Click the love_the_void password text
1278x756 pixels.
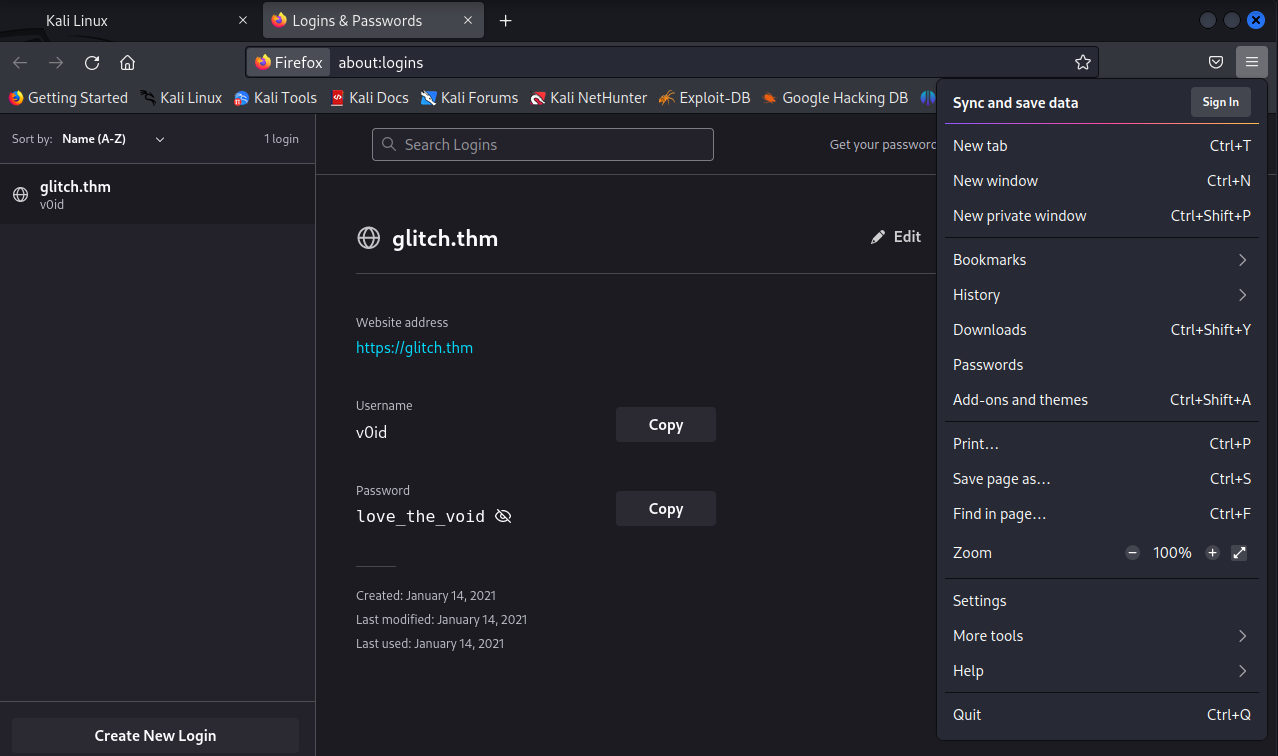click(420, 516)
